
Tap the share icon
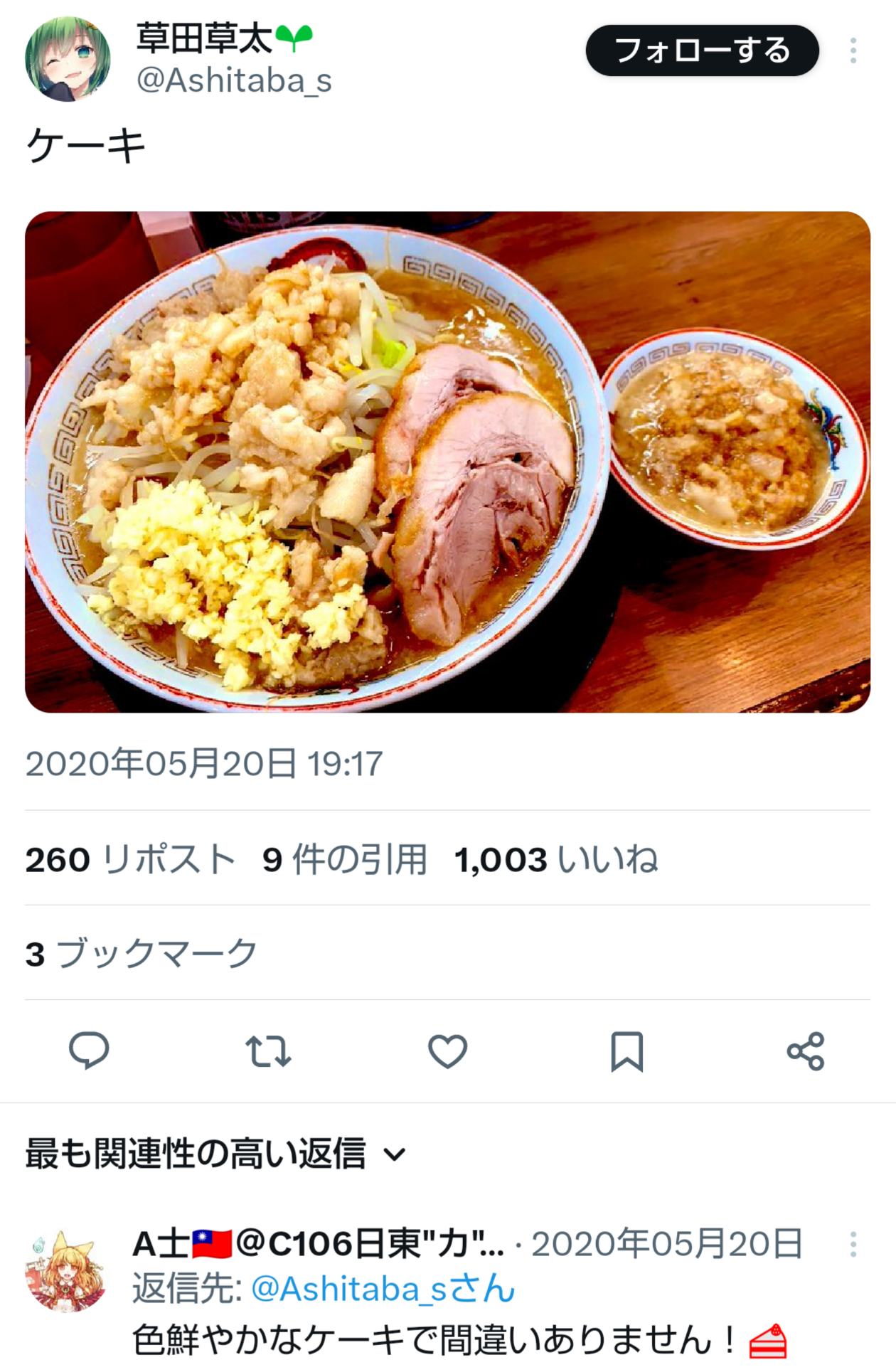(806, 1051)
